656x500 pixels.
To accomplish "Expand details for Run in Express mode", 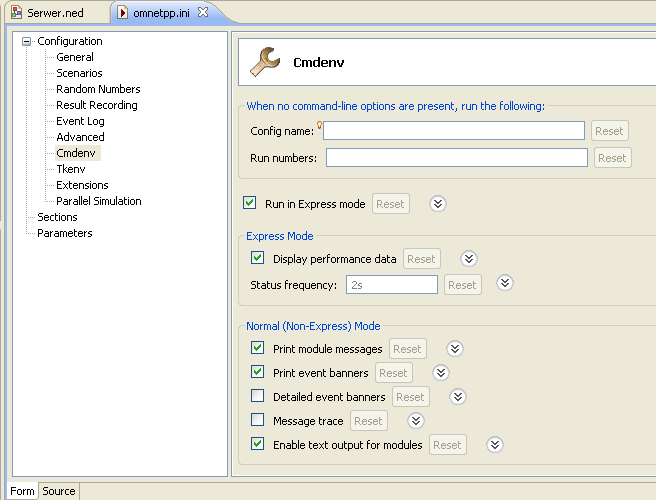I will [x=438, y=204].
